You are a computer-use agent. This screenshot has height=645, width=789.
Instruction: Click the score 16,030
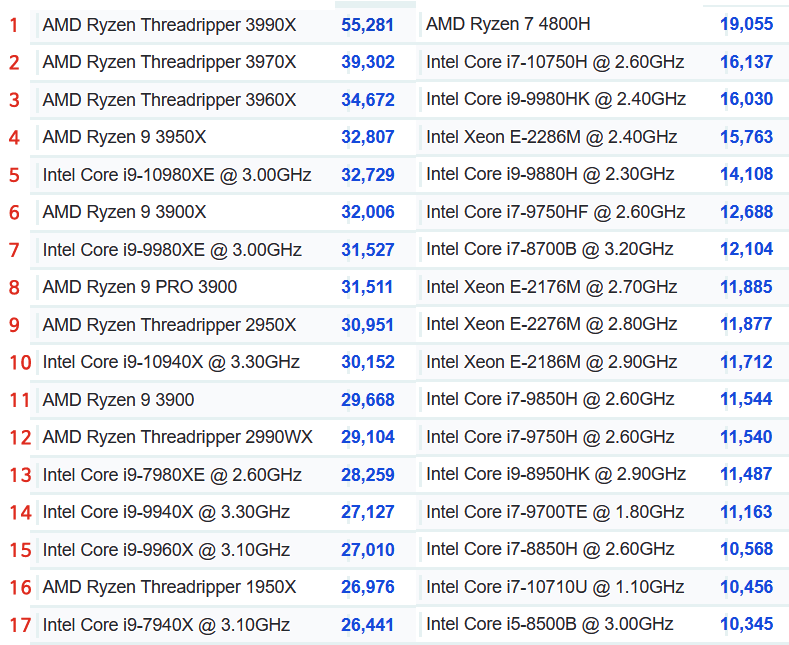click(746, 99)
